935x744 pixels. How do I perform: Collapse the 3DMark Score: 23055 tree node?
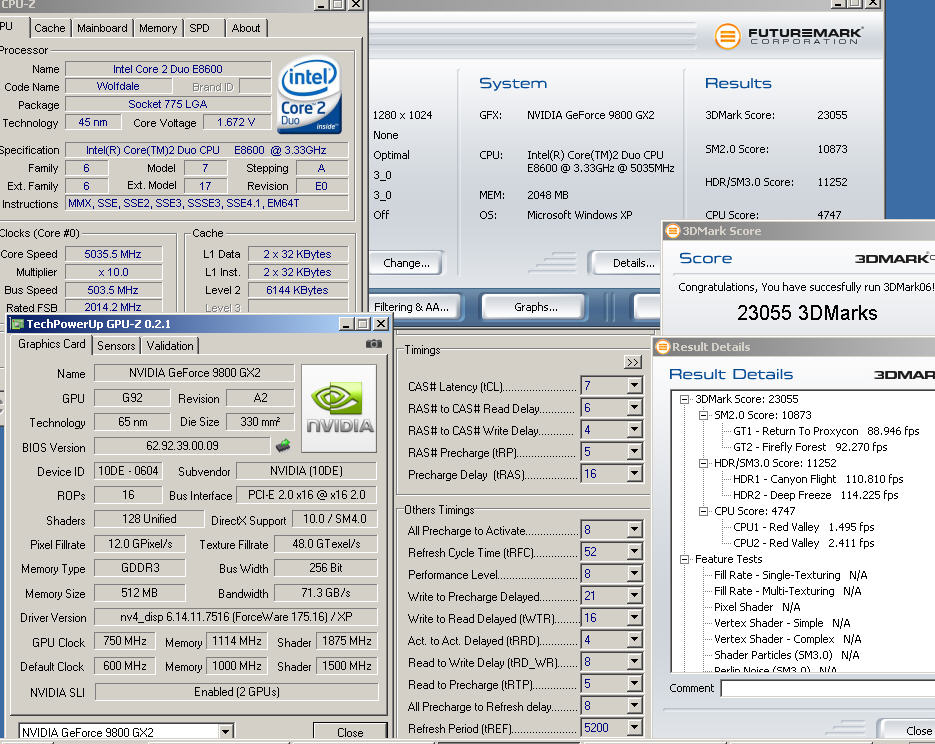(685, 399)
